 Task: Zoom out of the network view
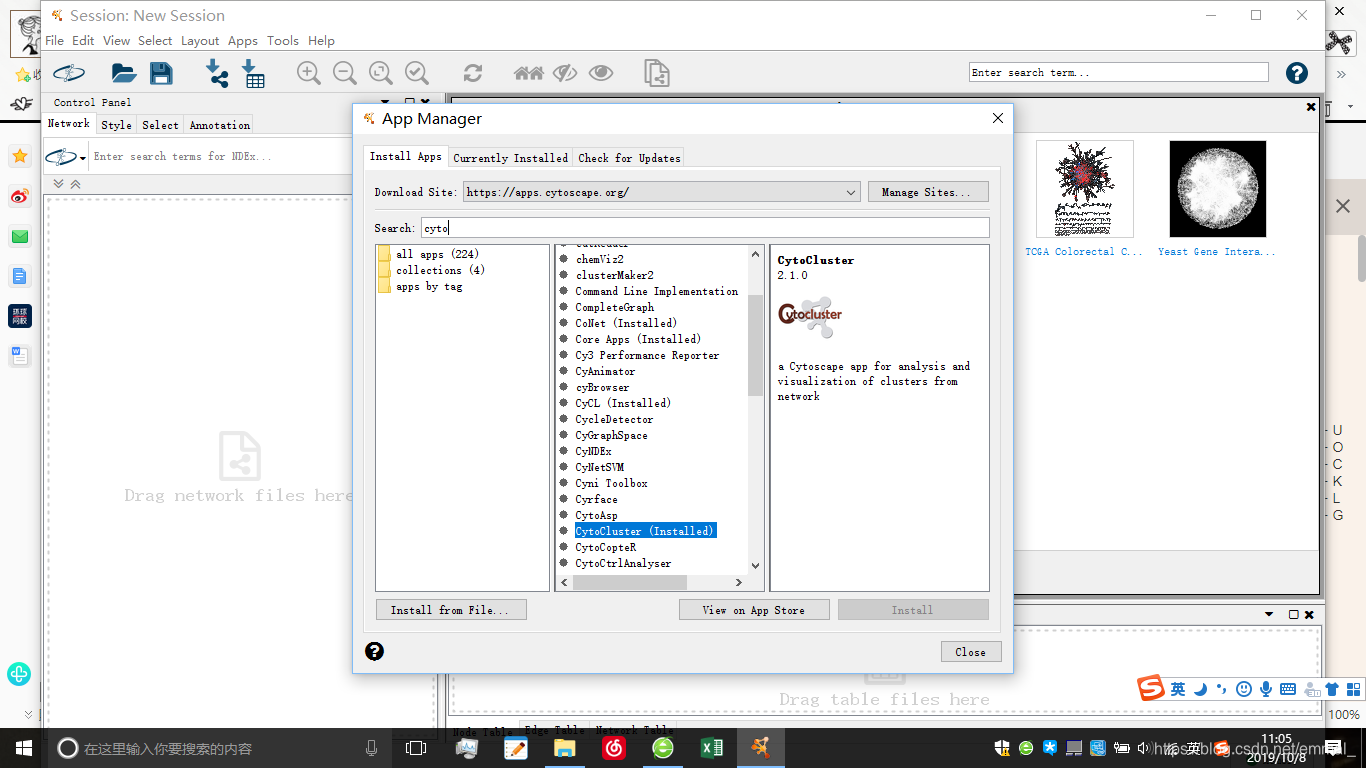point(345,73)
